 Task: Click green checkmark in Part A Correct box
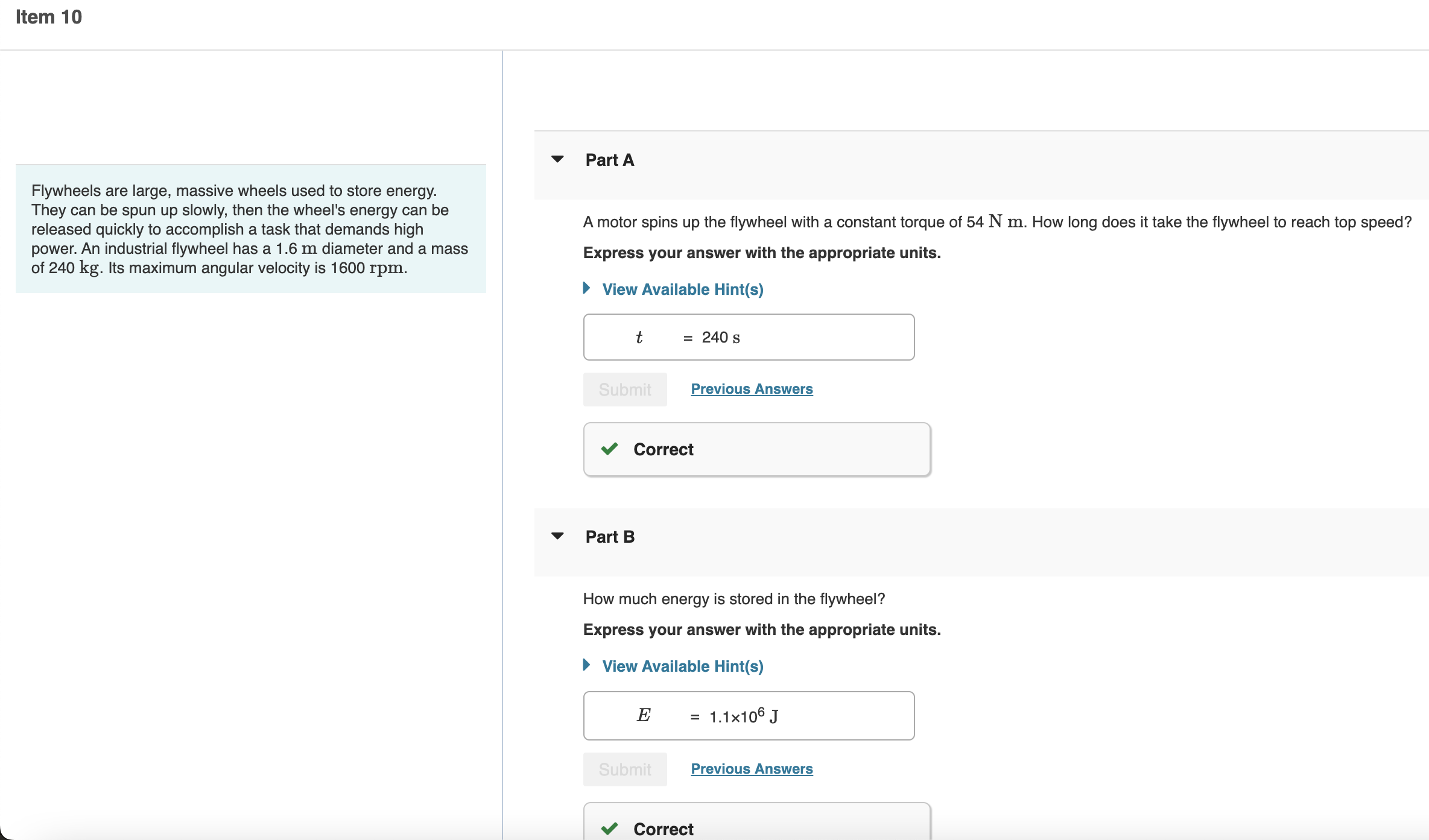pyautogui.click(x=609, y=449)
